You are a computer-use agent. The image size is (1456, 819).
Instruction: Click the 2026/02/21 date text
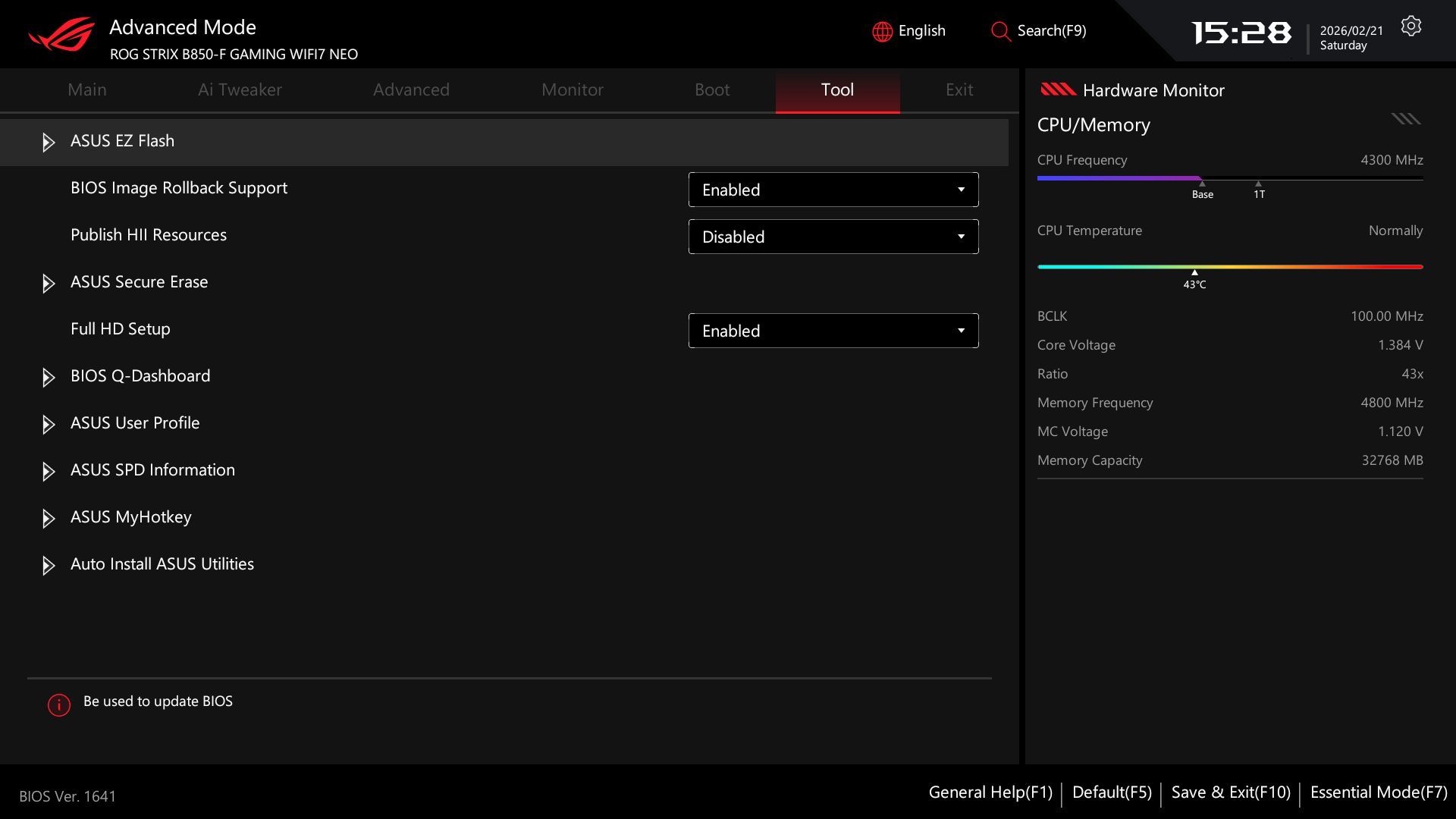(x=1351, y=30)
